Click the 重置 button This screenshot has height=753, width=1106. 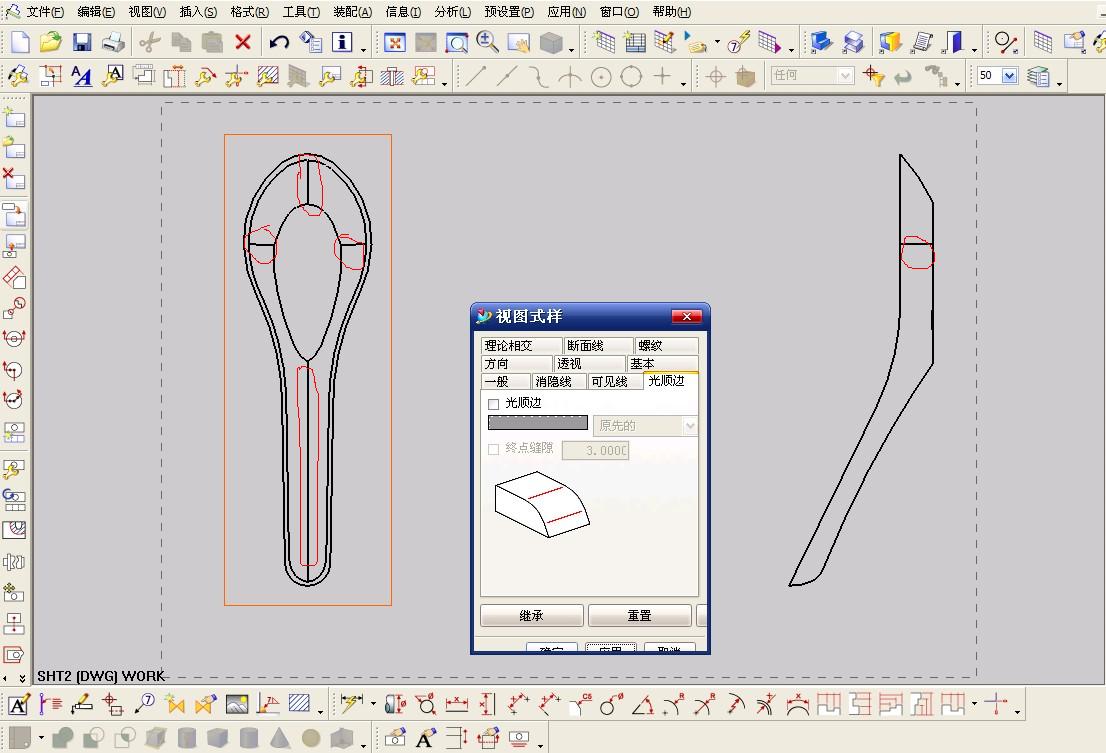(x=640, y=616)
